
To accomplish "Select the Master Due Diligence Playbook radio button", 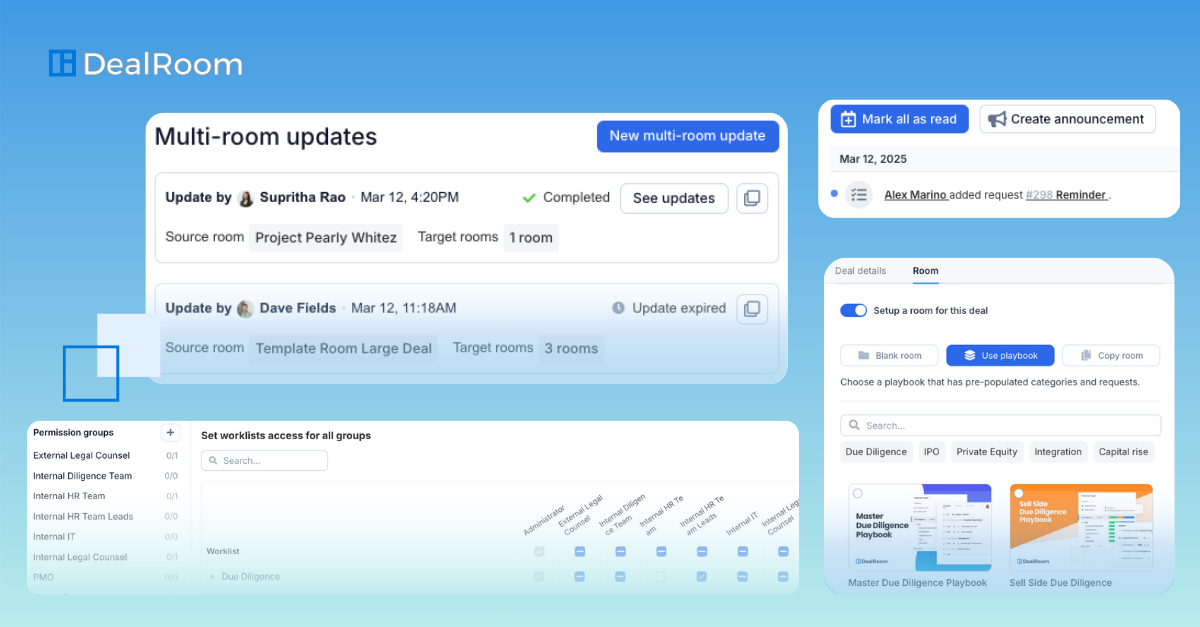I will coord(857,493).
